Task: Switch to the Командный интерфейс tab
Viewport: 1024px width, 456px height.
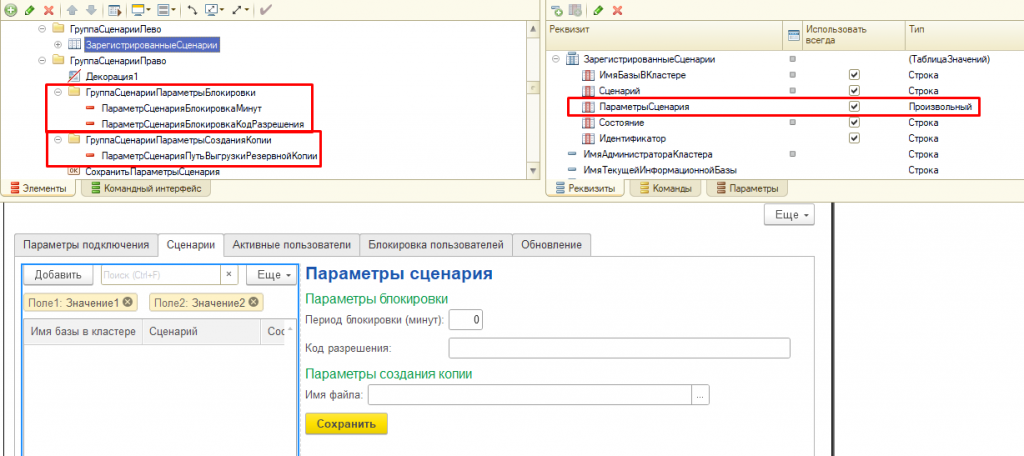Action: click(x=145, y=189)
